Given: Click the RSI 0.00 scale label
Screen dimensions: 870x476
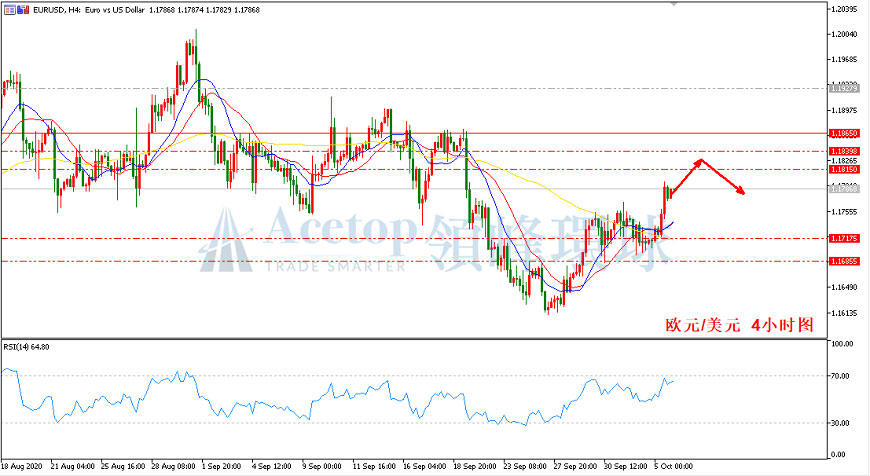Looking at the screenshot, I should click(838, 454).
